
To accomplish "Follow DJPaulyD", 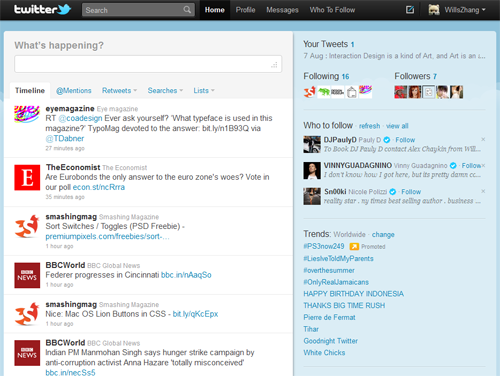I will [x=405, y=140].
